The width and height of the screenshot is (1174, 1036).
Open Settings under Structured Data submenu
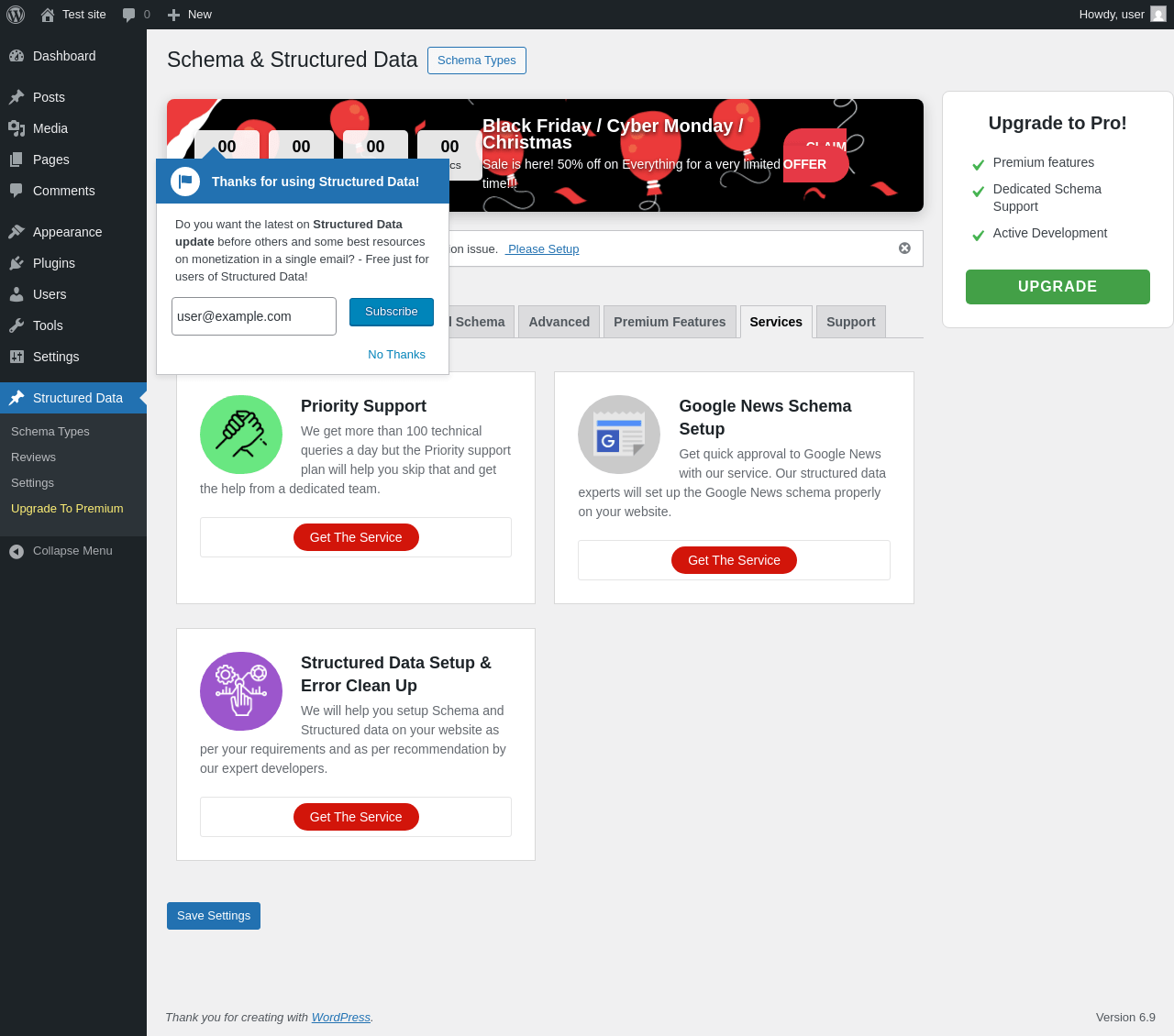coord(32,483)
